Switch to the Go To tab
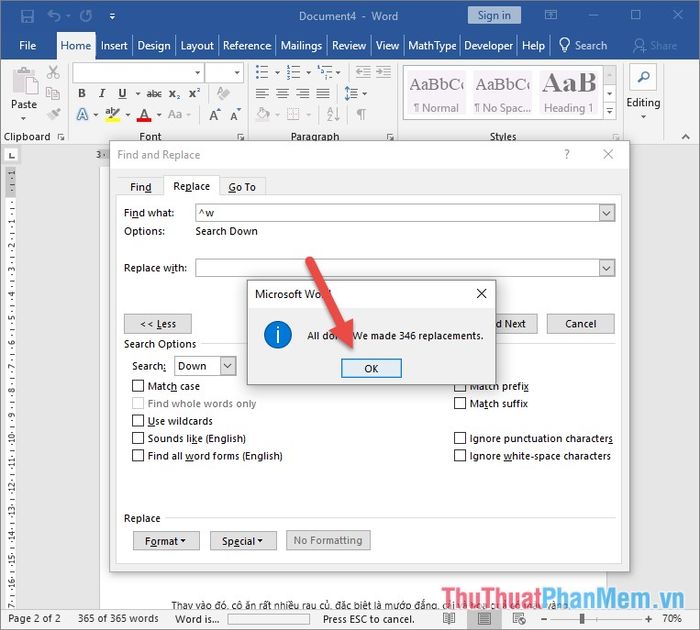 click(242, 187)
